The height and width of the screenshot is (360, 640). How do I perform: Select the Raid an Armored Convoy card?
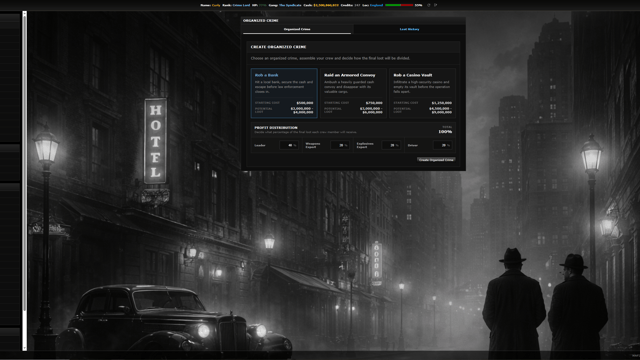pos(353,93)
